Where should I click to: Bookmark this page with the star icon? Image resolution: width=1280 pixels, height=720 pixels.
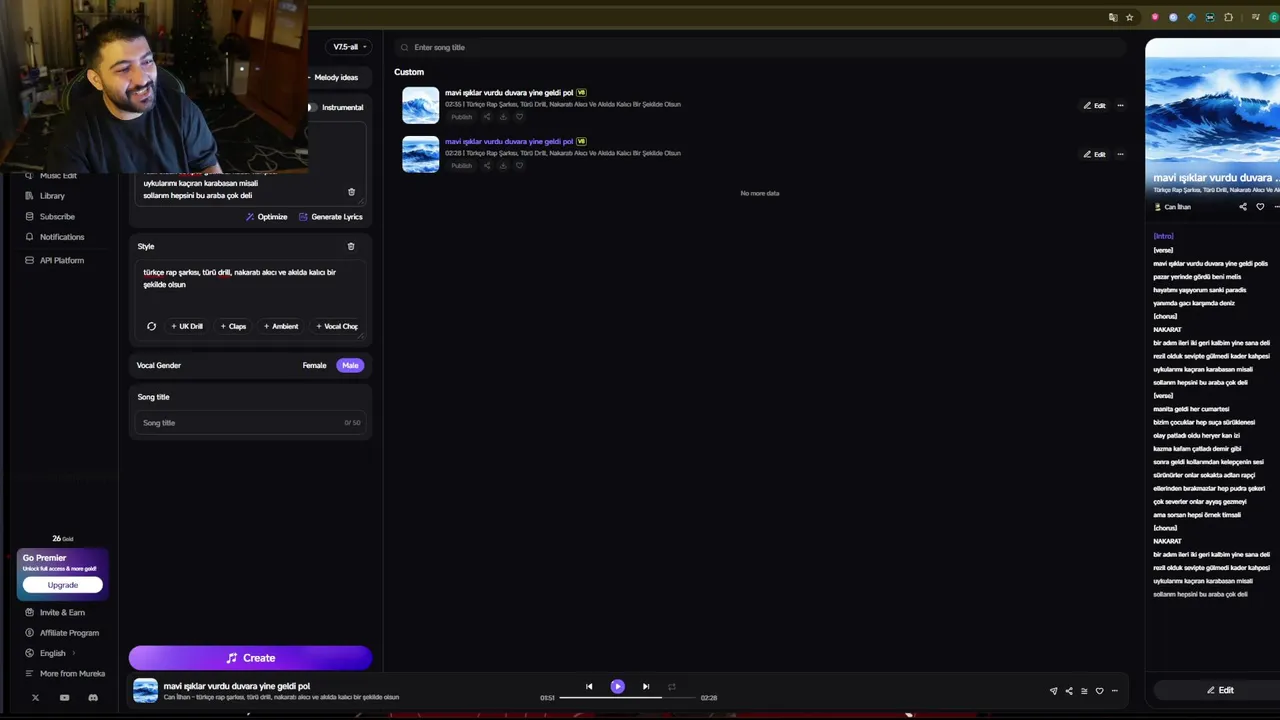[x=1130, y=17]
